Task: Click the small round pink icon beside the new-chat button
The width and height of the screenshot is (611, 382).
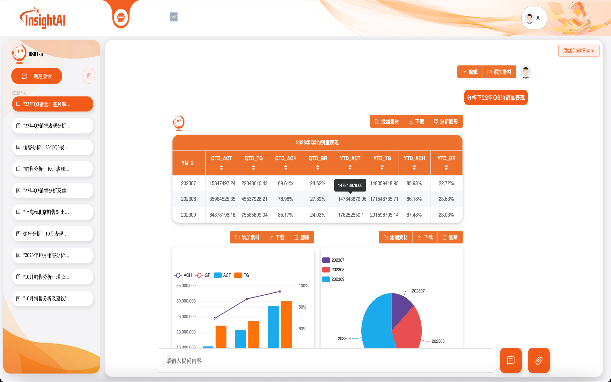Action: (x=88, y=76)
